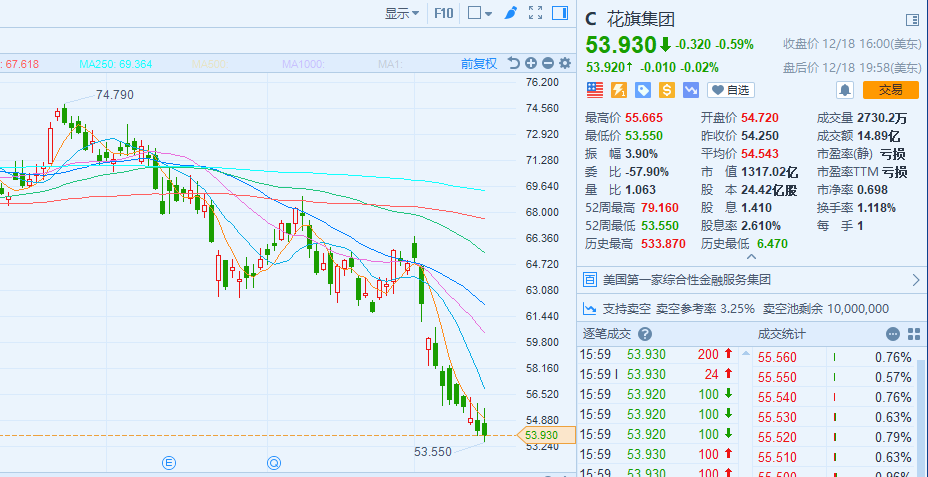Viewport: 928px width, 477px height.
Task: Expand company description right arrow
Action: [x=916, y=280]
